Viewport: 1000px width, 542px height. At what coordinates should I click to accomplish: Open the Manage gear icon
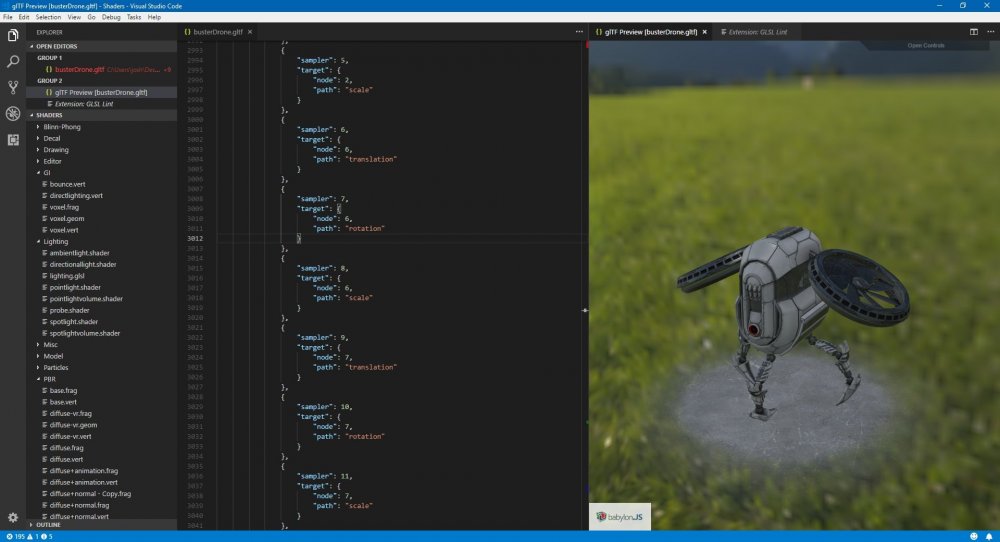[13, 517]
